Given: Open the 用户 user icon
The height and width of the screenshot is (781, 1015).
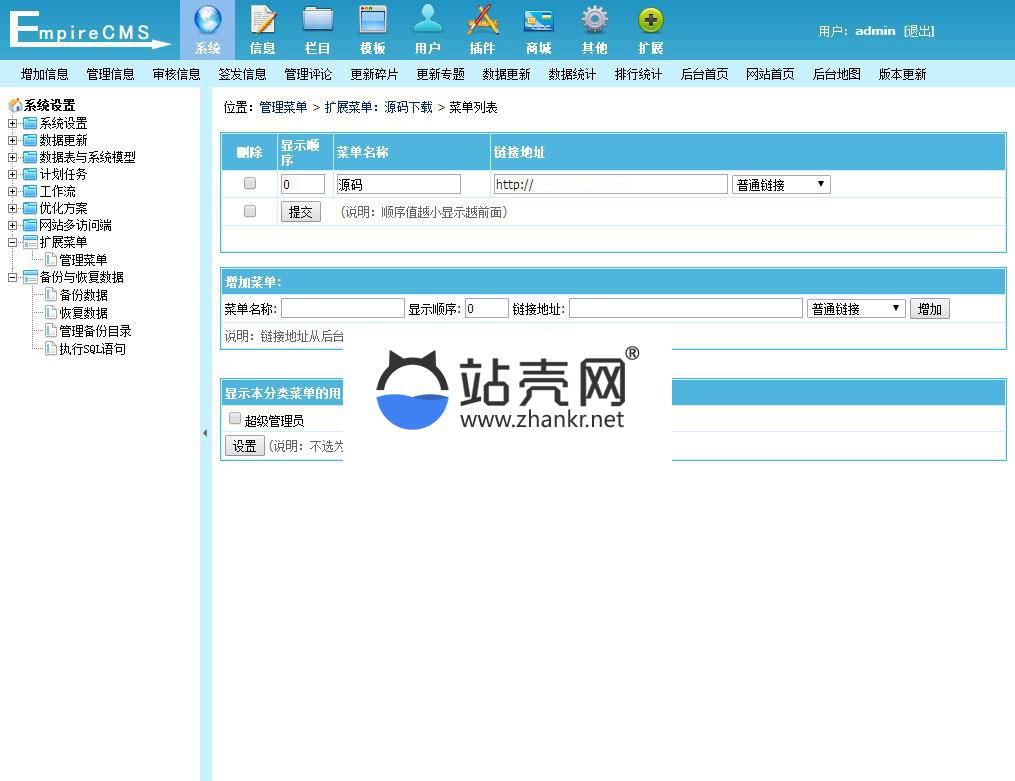Looking at the screenshot, I should point(428,21).
